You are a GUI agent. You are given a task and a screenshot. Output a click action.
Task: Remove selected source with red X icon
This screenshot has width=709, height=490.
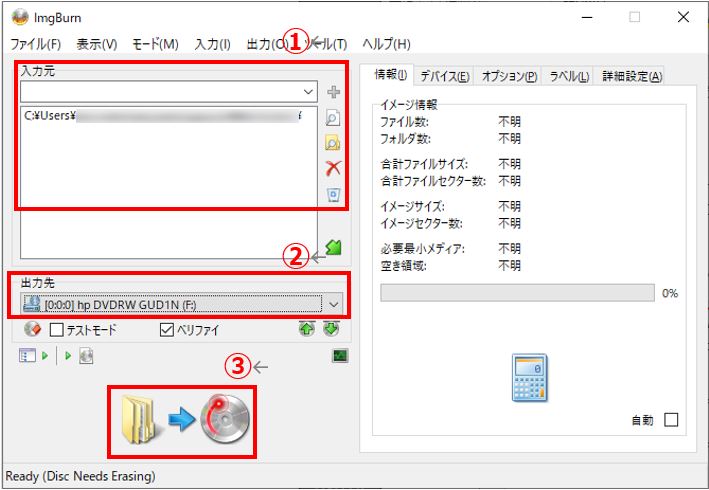click(333, 168)
